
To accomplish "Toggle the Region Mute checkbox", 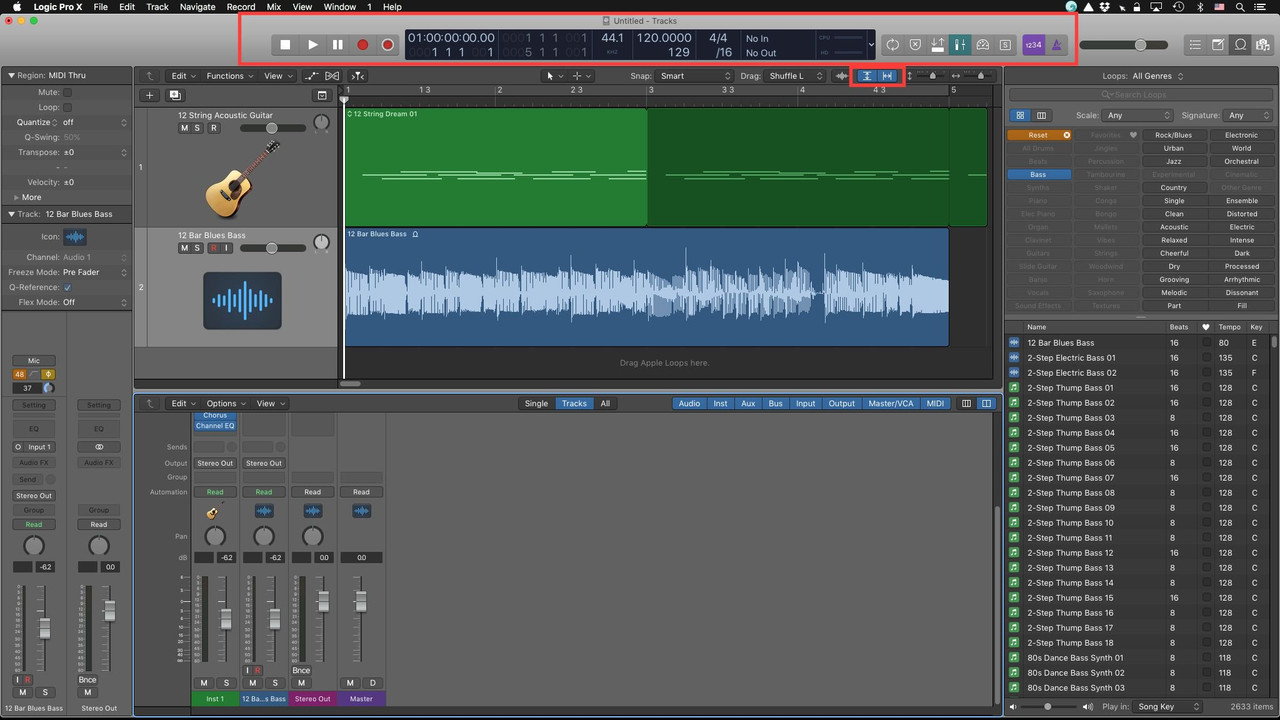I will pos(67,92).
